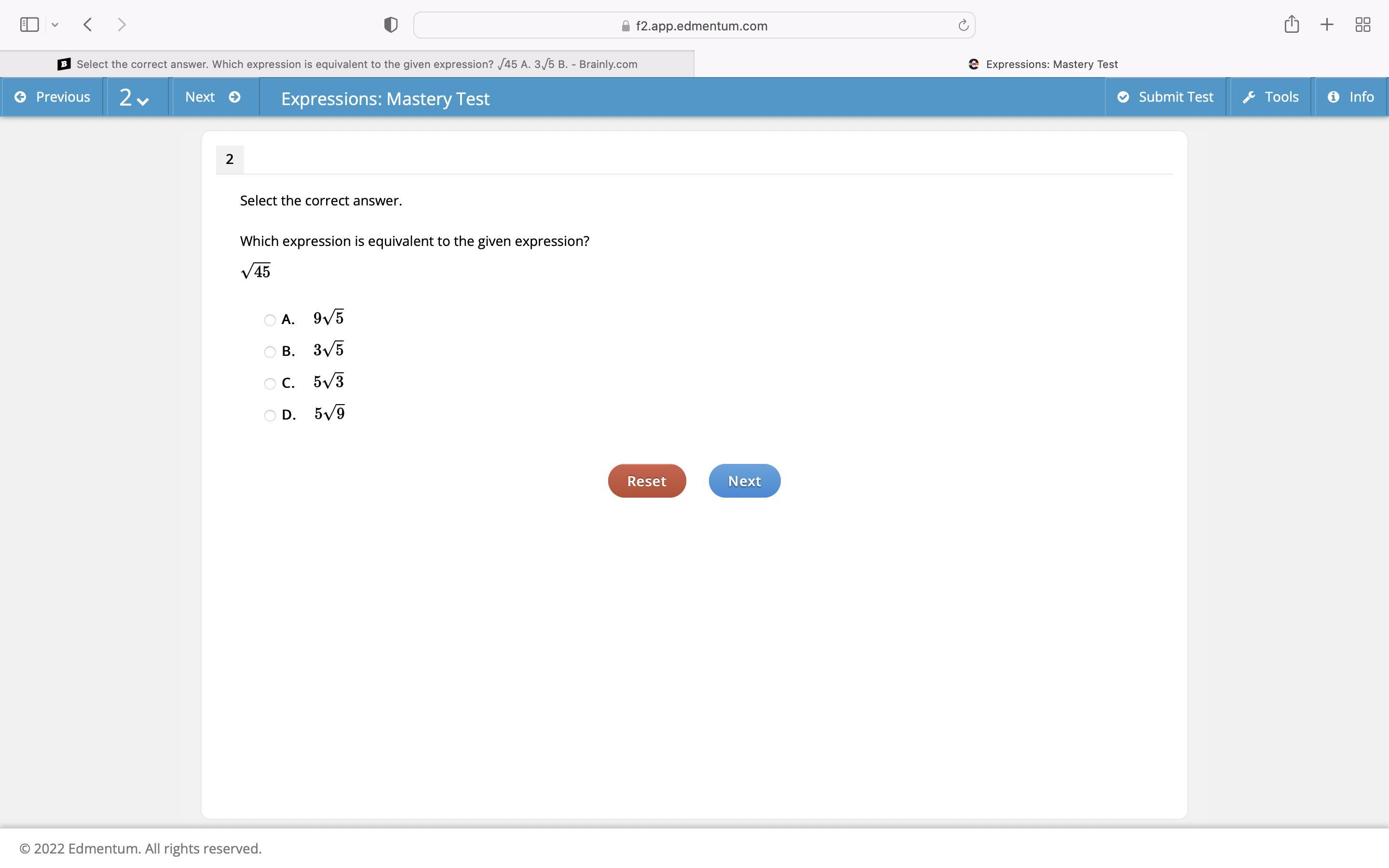
Task: Reload the page with refresh icon
Action: coord(963,25)
